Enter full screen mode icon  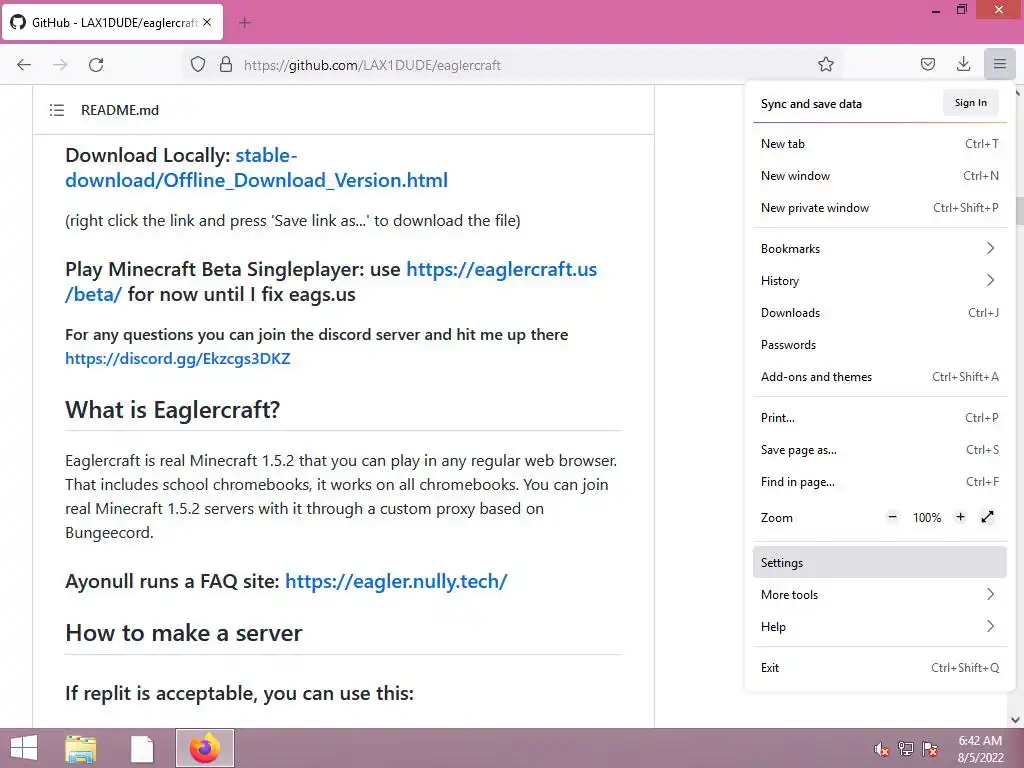pyautogui.click(x=987, y=517)
